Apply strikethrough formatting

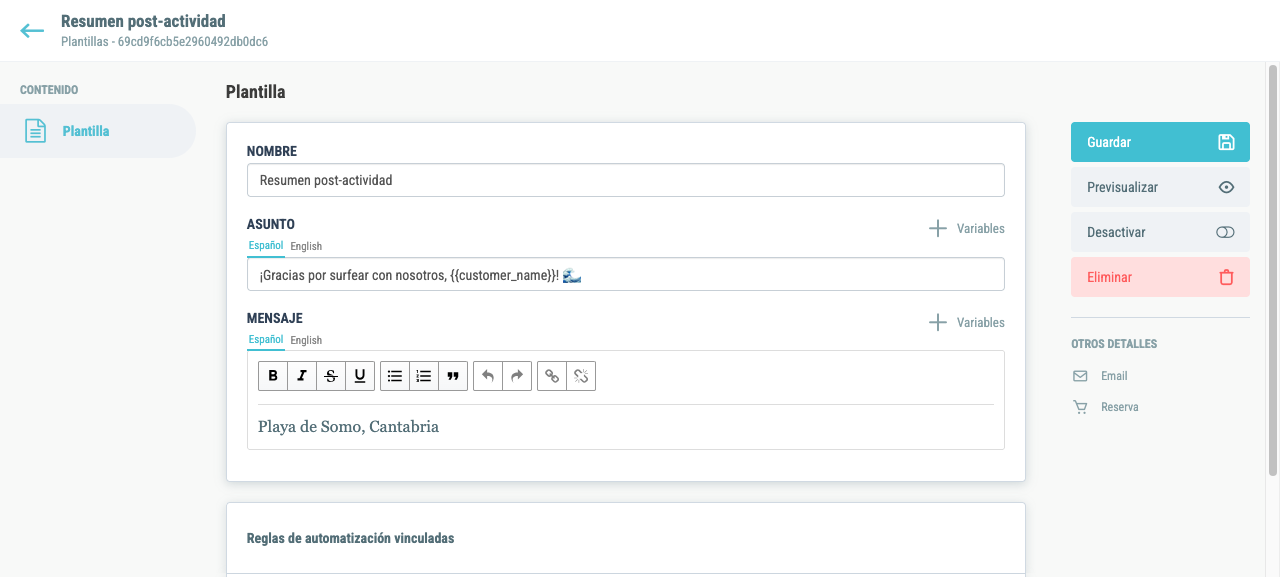point(331,376)
